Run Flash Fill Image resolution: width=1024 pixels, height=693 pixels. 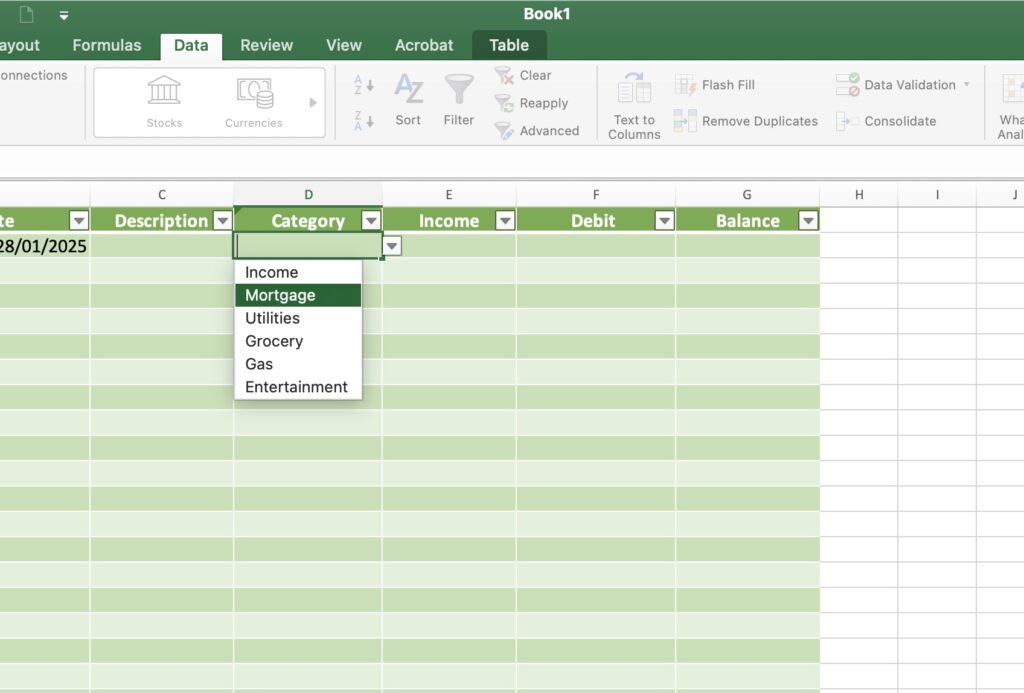715,85
